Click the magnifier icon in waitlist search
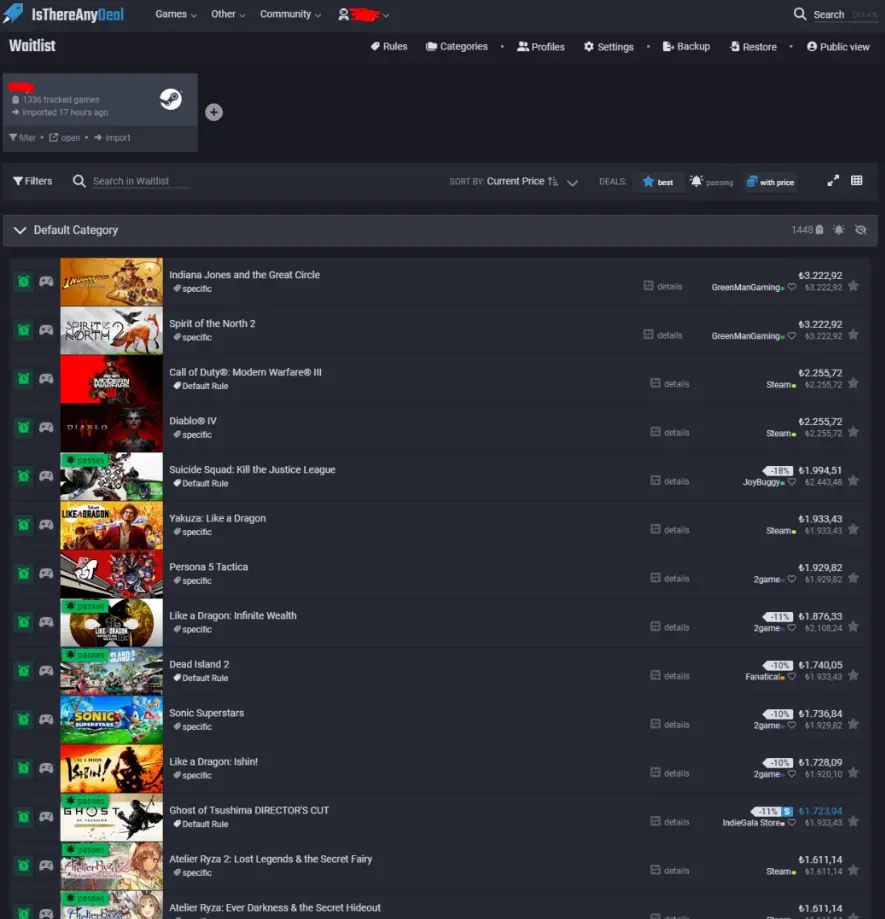Screen dimensions: 885x919 pyautogui.click(x=79, y=181)
